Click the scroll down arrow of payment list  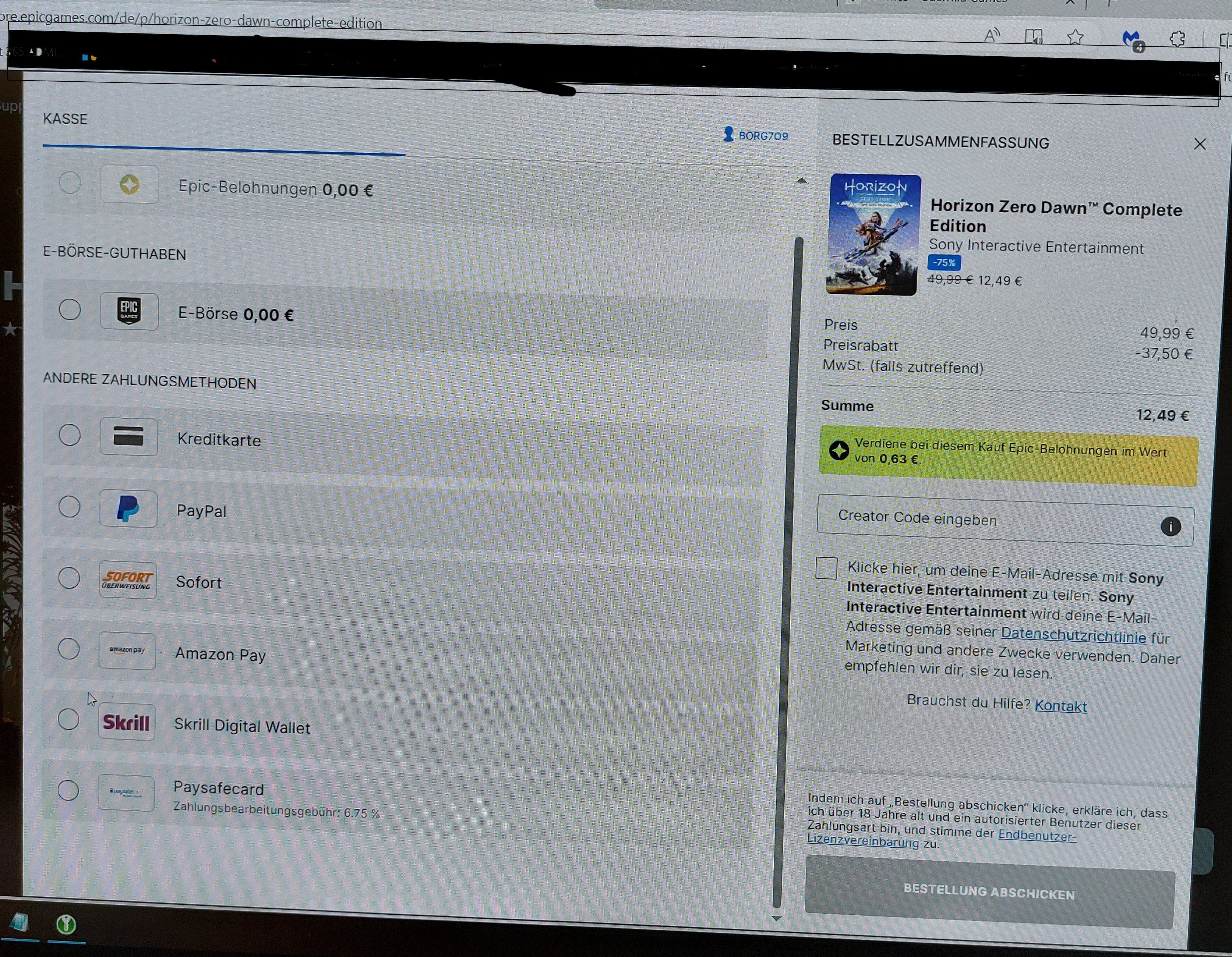(776, 919)
